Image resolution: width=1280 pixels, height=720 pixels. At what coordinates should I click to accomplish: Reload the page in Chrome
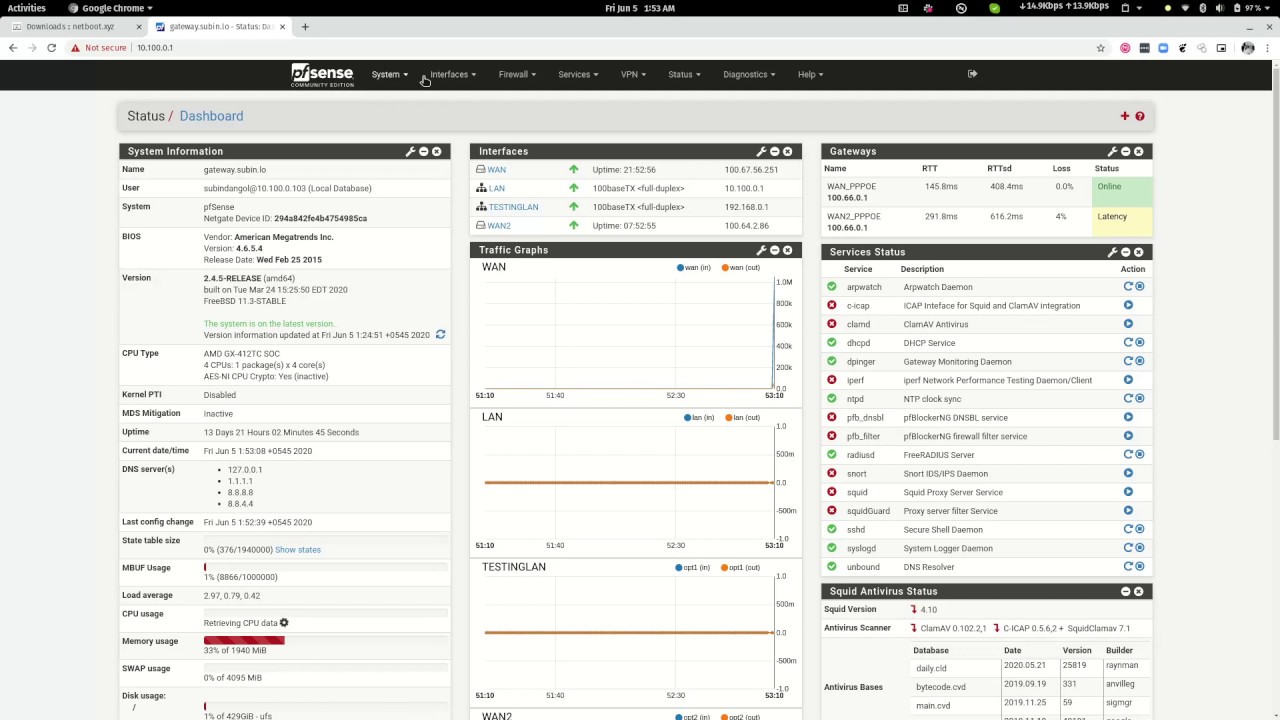coord(52,48)
